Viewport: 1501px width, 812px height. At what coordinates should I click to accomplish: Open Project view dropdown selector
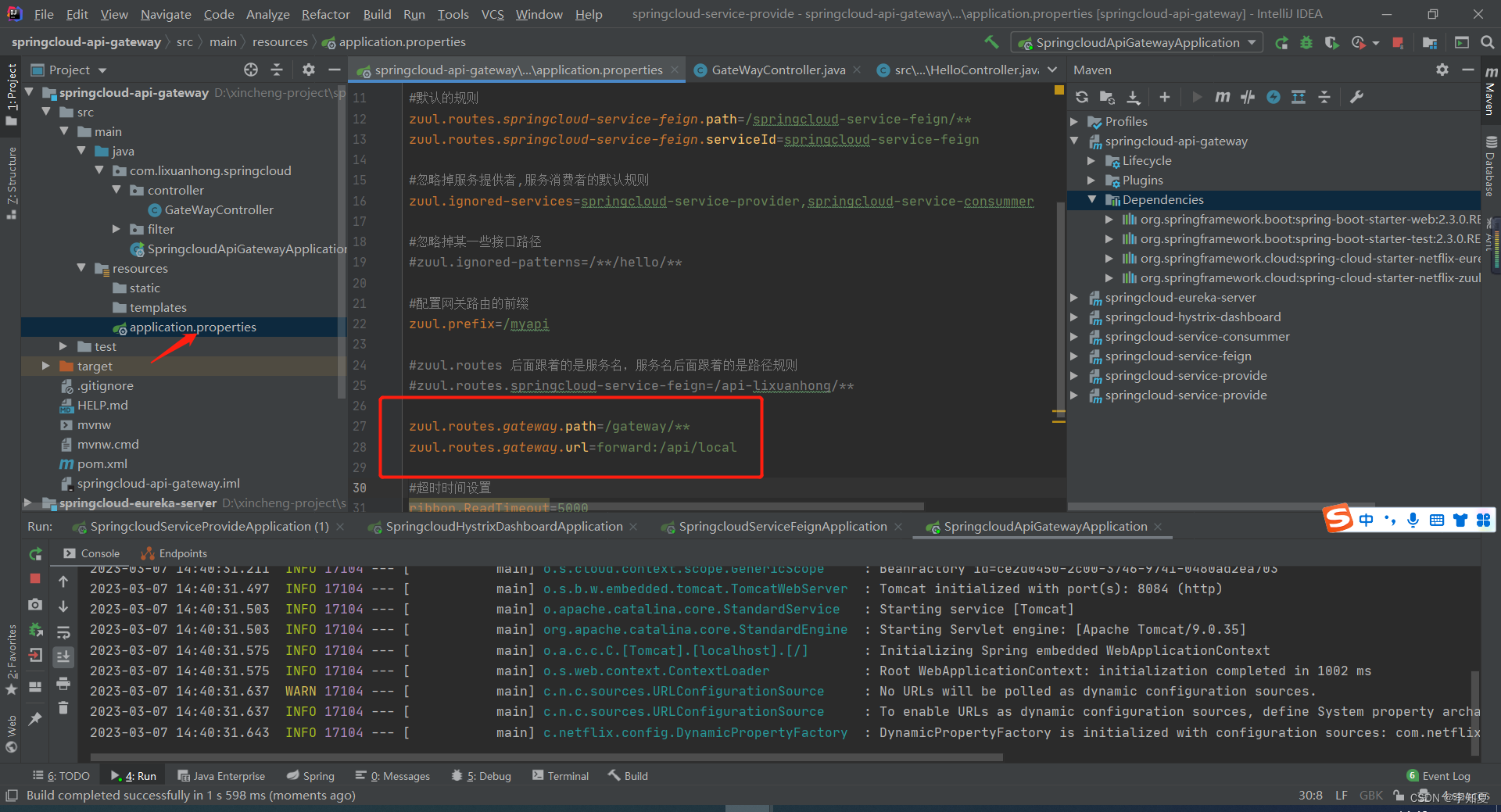[x=69, y=70]
